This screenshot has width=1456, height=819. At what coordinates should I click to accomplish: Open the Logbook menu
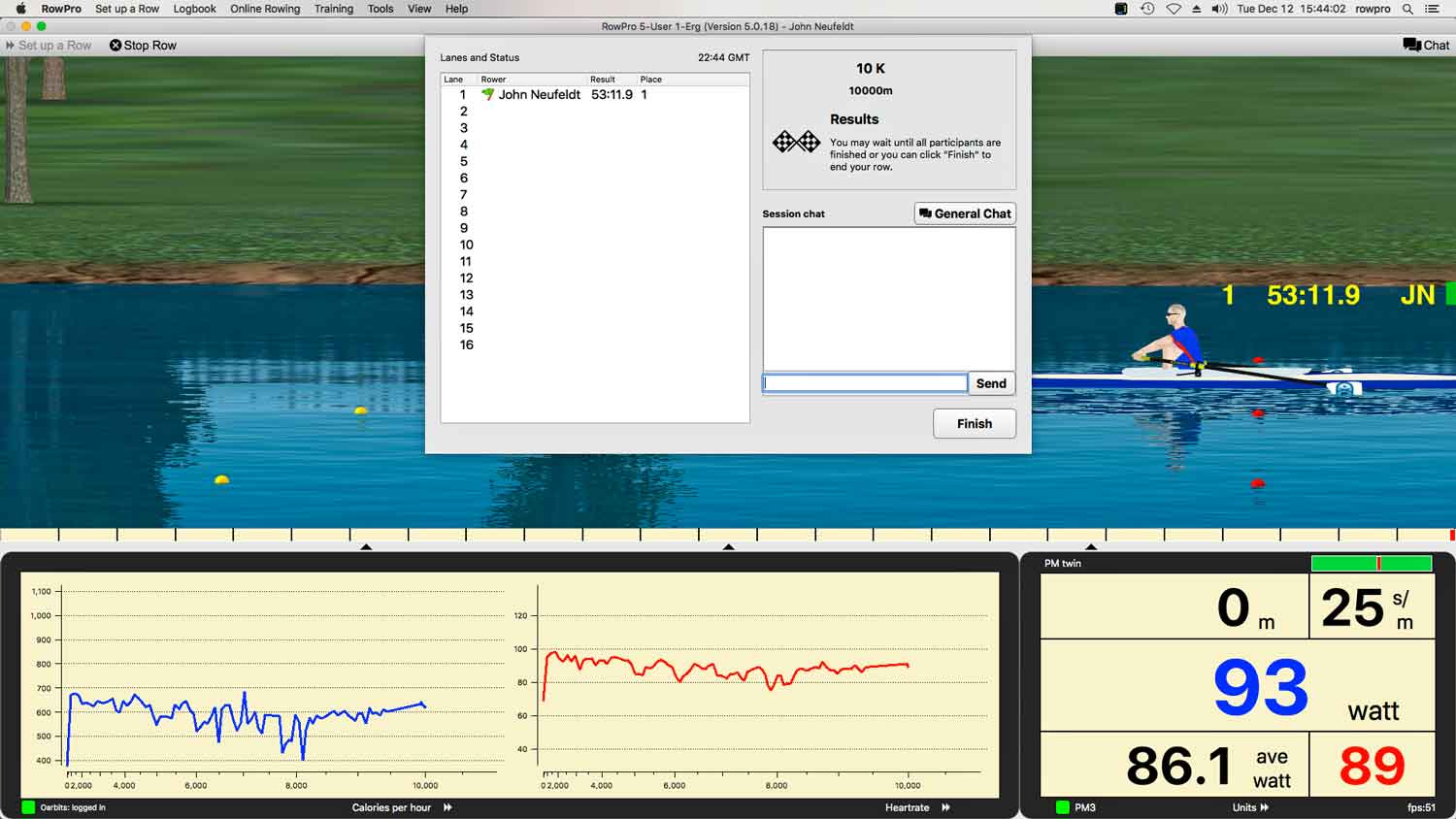pyautogui.click(x=194, y=9)
